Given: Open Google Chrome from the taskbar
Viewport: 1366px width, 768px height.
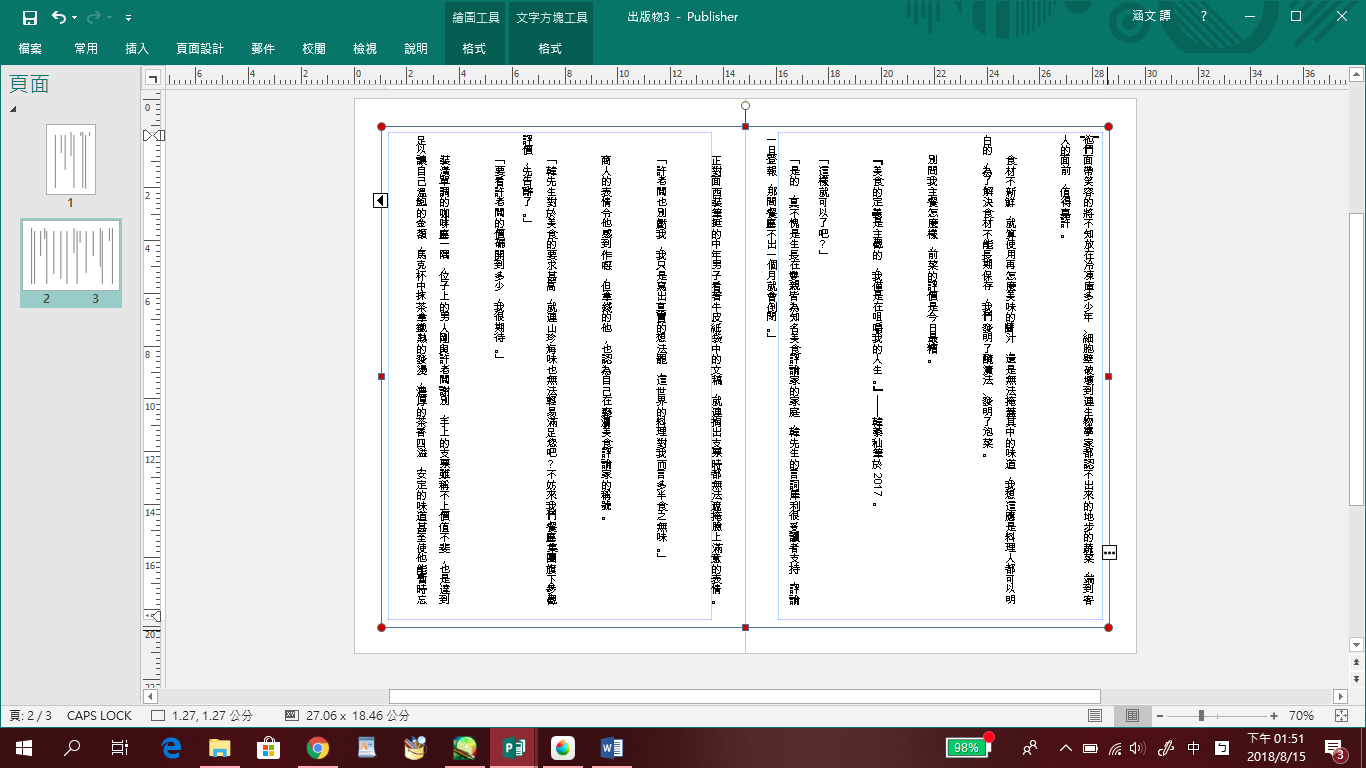Looking at the screenshot, I should [317, 747].
